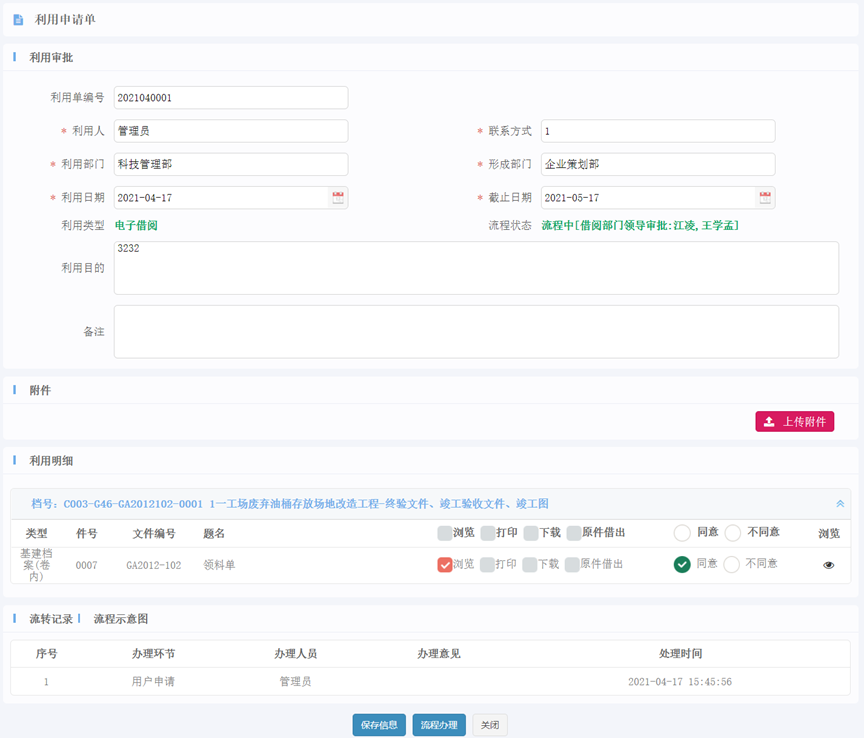The image size is (864, 738).
Task: Click the 利用目的 text area
Action: pos(476,268)
